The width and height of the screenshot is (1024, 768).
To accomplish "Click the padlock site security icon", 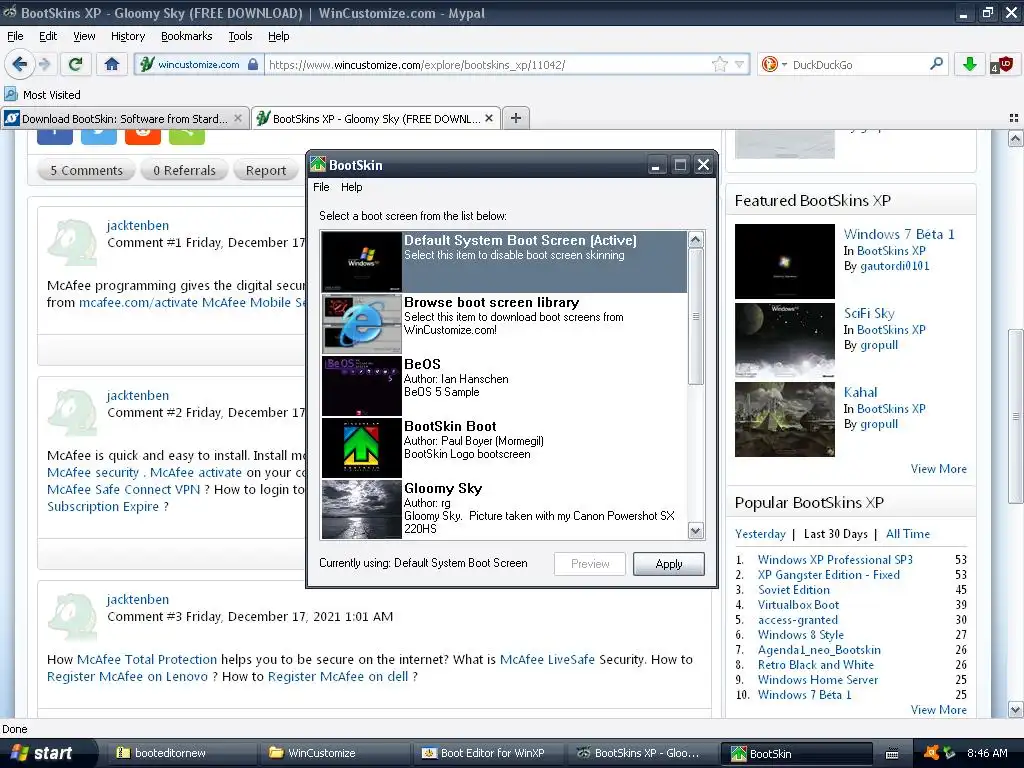I will click(253, 64).
